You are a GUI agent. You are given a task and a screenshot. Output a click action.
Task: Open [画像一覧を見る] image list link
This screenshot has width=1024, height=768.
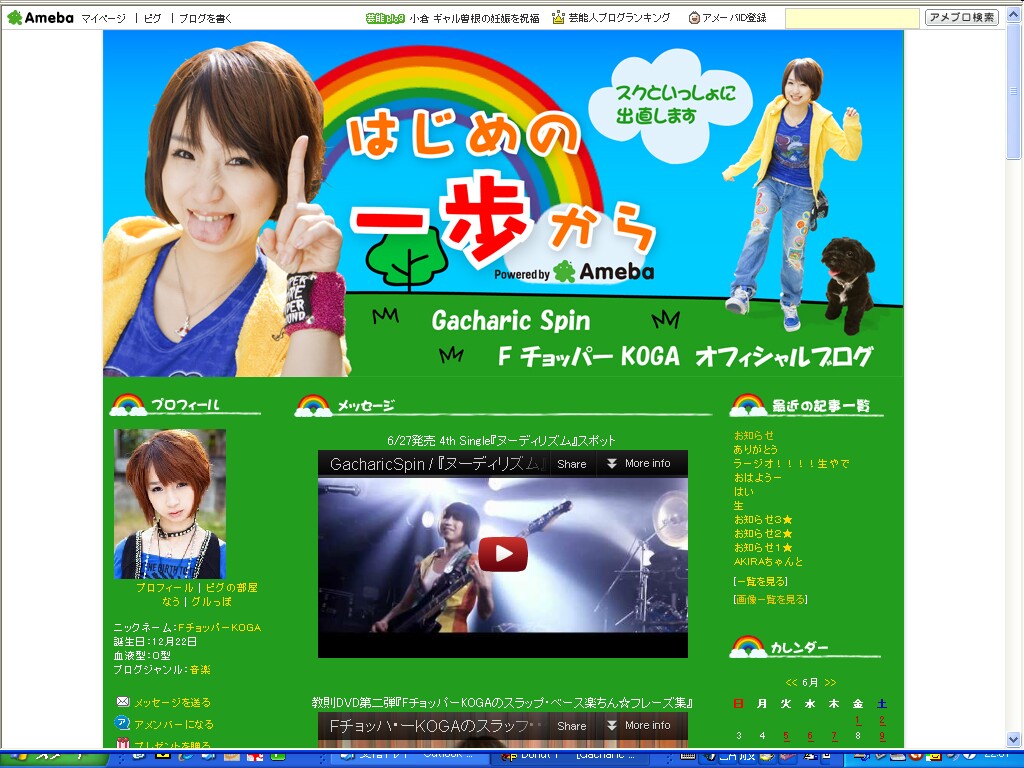770,600
